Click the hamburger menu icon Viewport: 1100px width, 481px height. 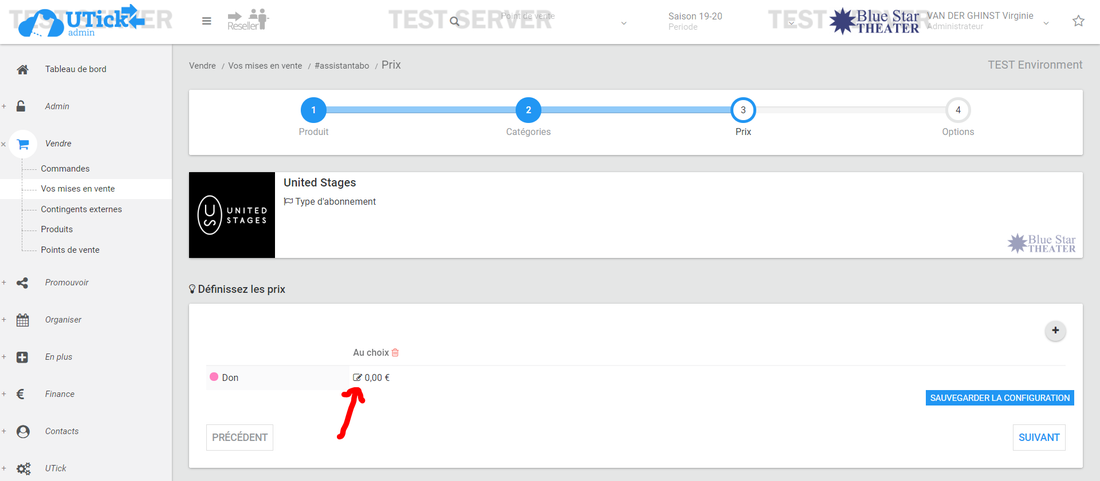click(206, 21)
